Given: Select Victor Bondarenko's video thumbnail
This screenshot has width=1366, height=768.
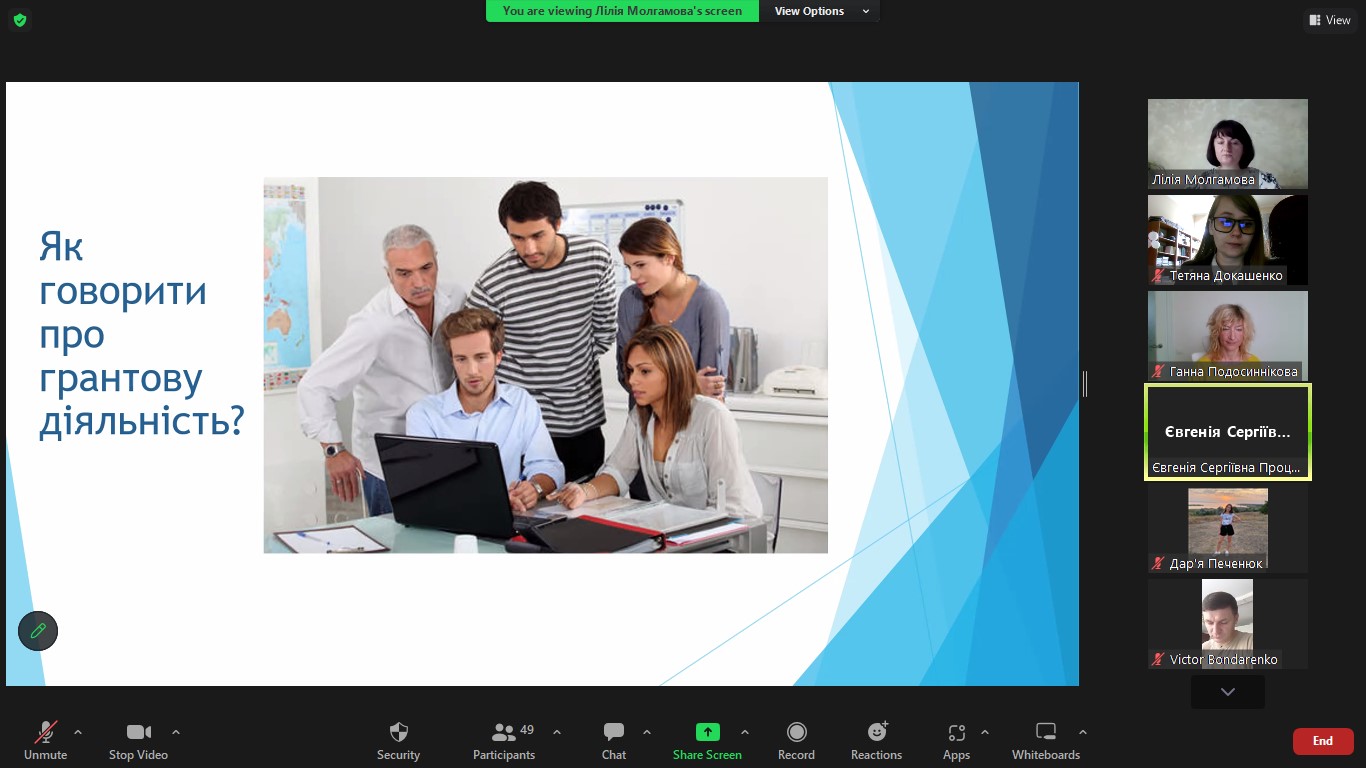Looking at the screenshot, I should pyautogui.click(x=1227, y=623).
